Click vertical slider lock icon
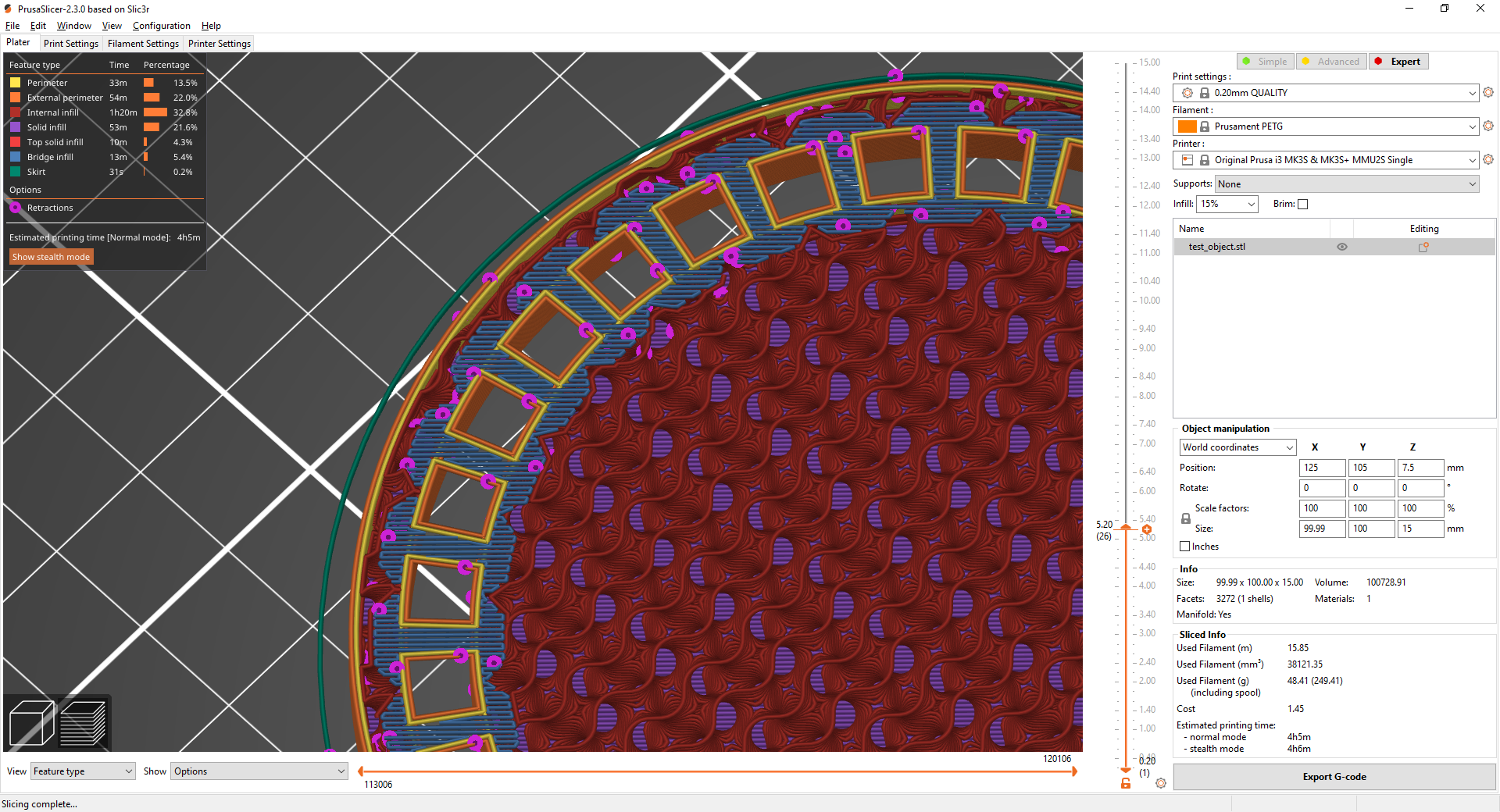This screenshot has height=812, width=1500. [1126, 783]
